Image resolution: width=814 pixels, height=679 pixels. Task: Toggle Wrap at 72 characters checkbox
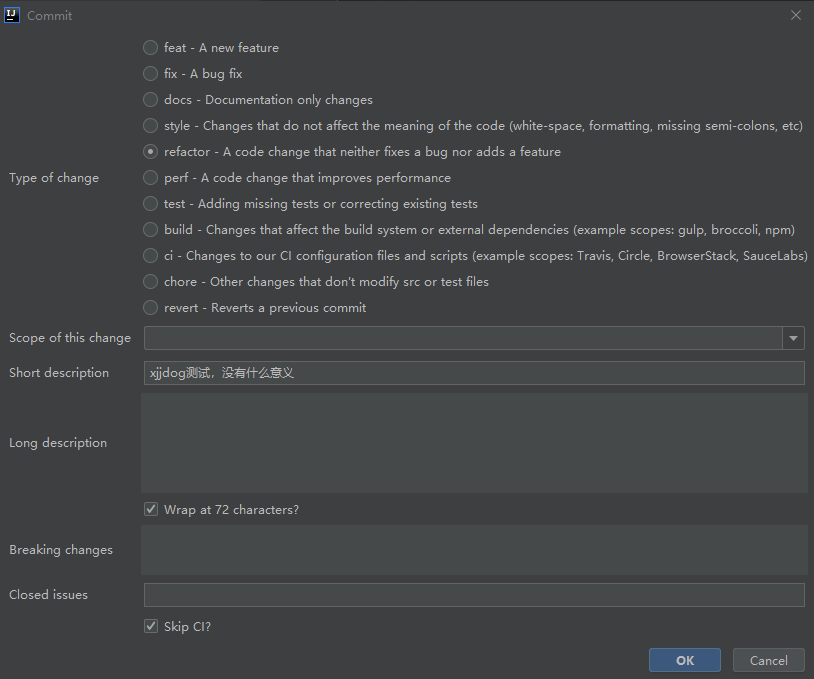pos(151,510)
